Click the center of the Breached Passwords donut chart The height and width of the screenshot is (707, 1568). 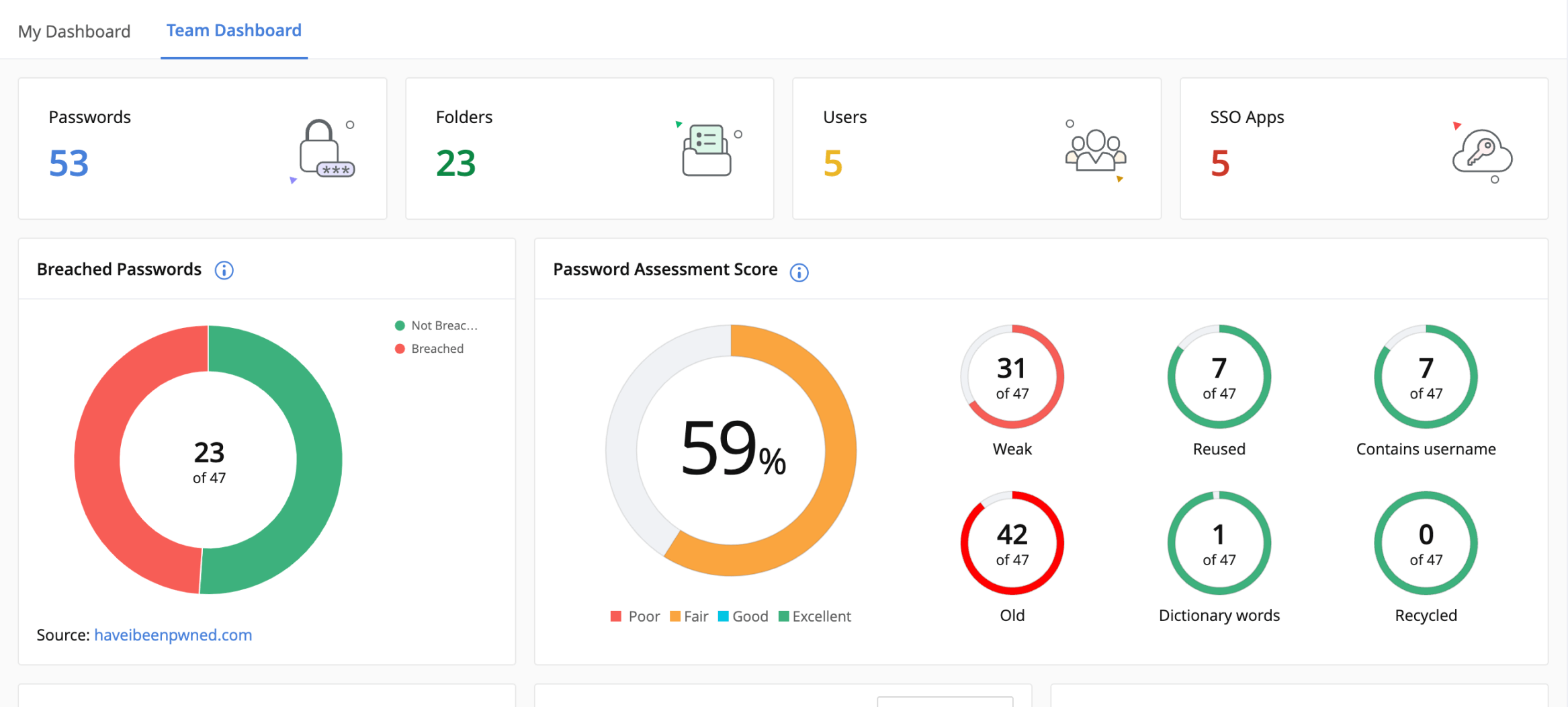point(209,459)
